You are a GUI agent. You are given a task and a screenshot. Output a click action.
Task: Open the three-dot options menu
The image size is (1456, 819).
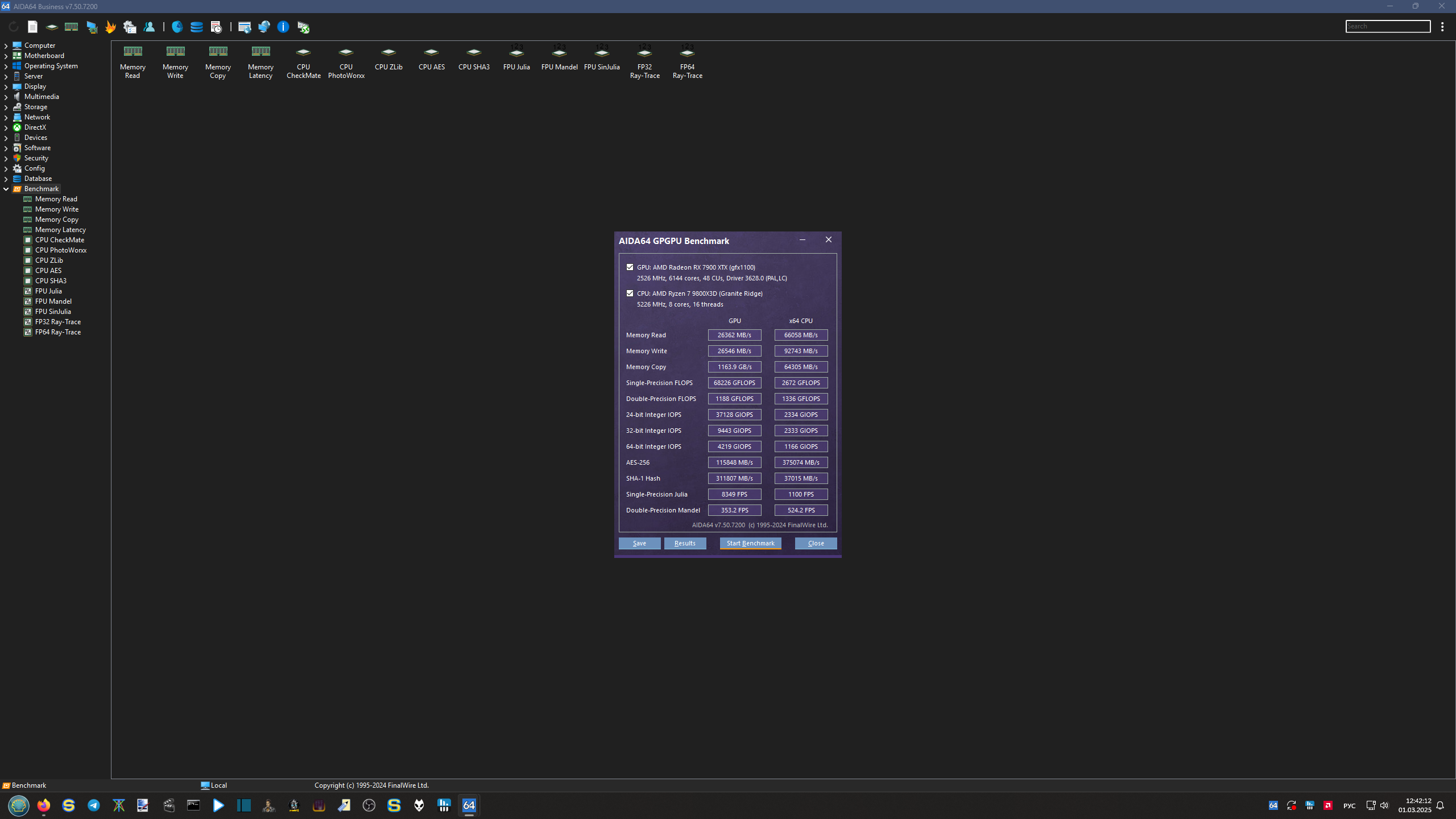pos(1442,27)
